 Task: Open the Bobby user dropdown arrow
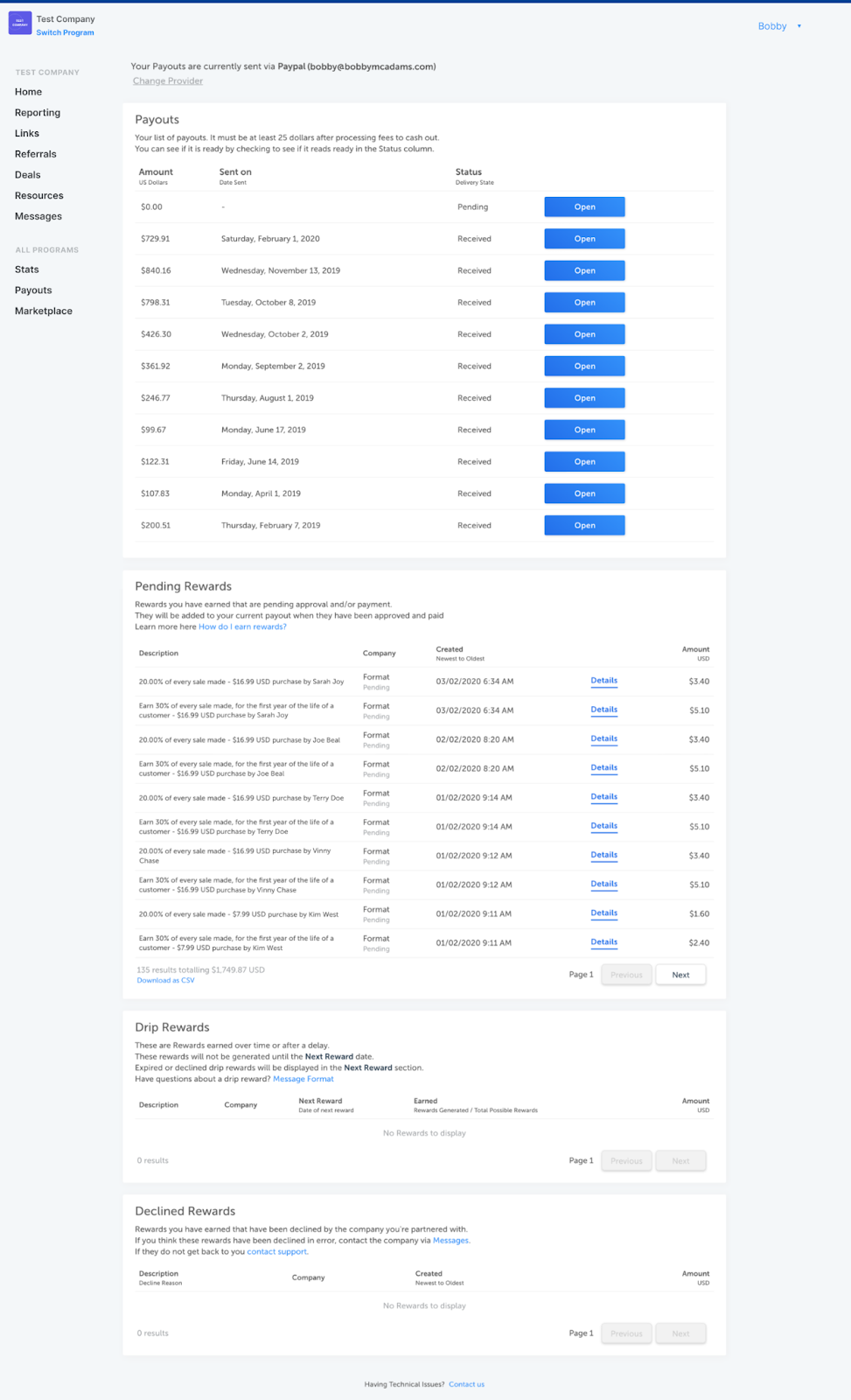(799, 26)
